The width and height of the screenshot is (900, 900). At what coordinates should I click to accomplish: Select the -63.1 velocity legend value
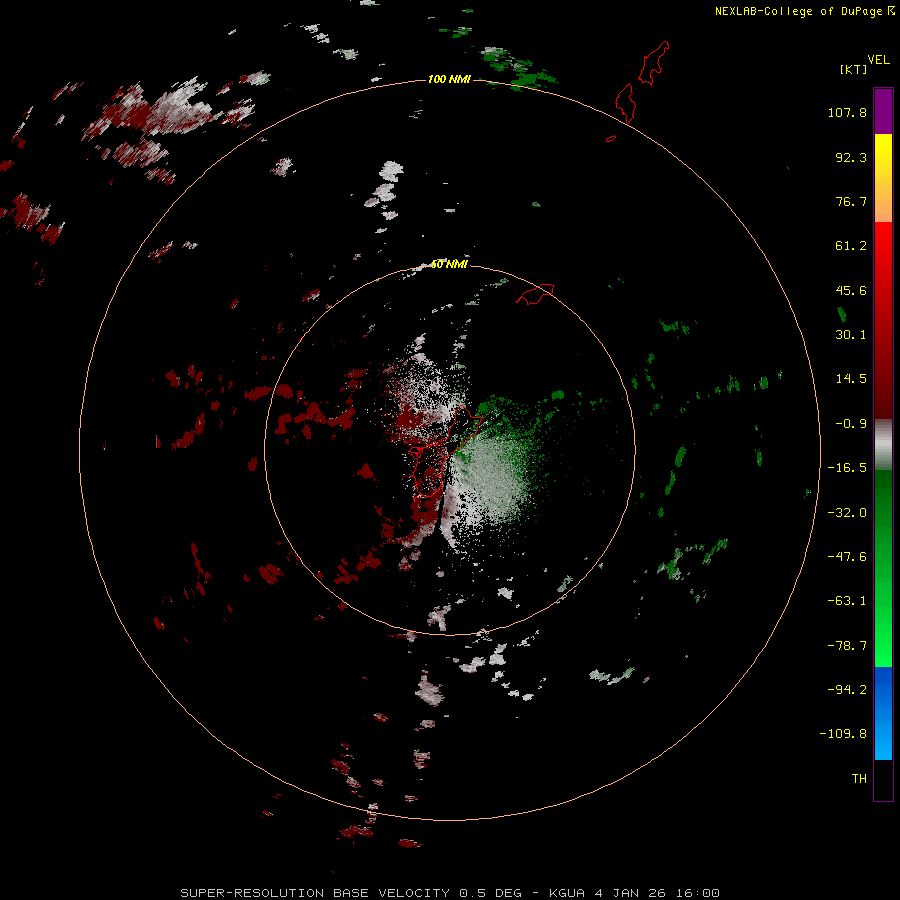pyautogui.click(x=847, y=601)
